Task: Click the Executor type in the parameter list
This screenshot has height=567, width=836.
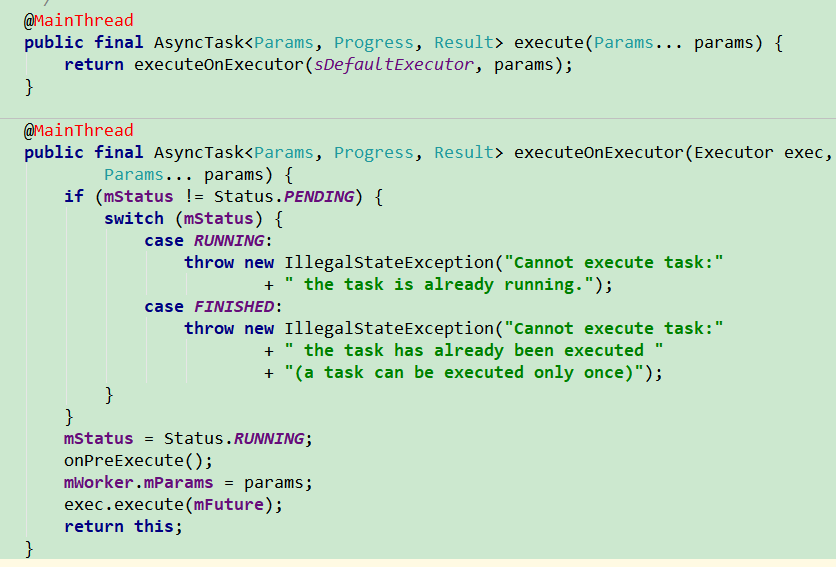Action: click(733, 153)
